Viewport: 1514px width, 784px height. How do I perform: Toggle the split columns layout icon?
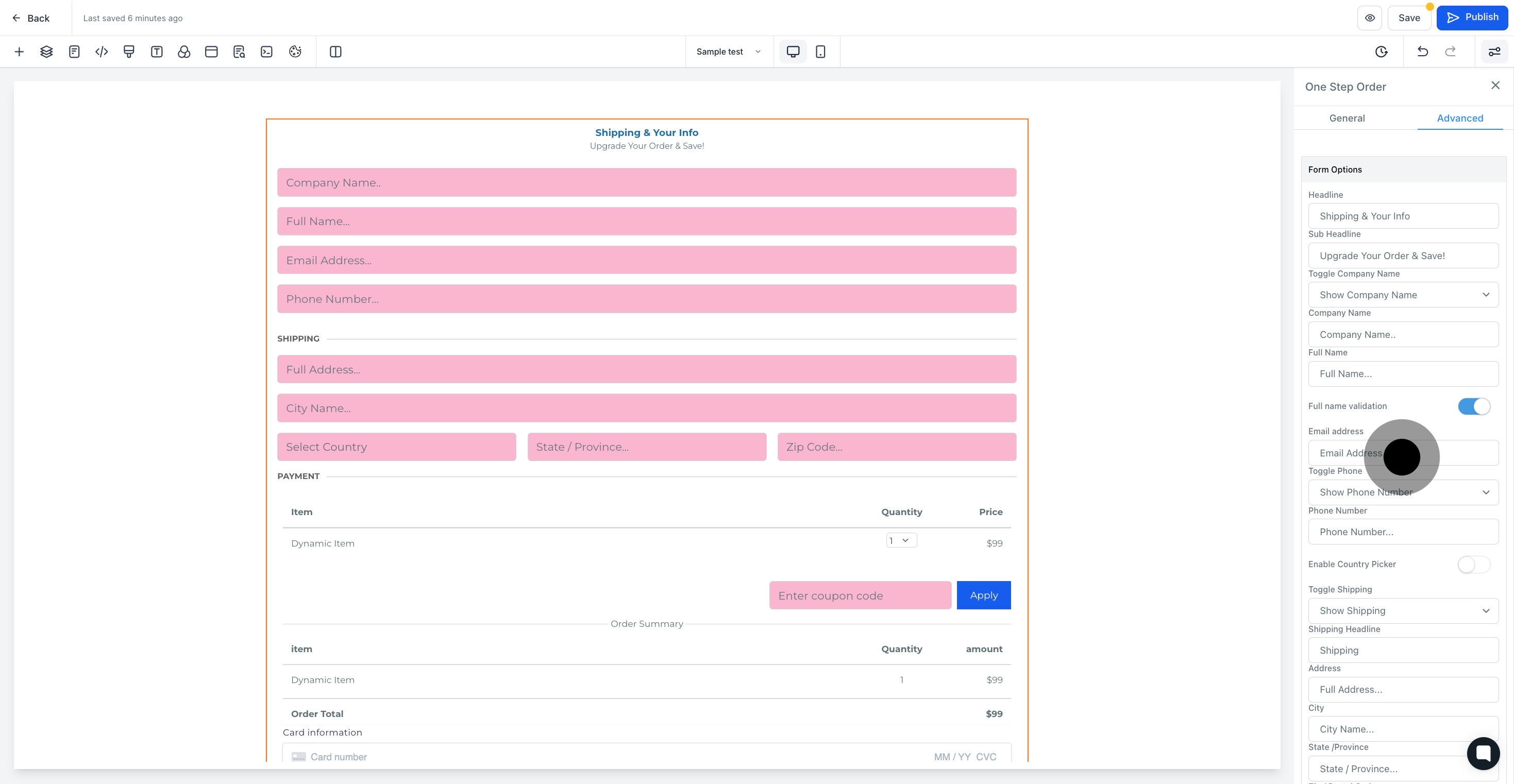click(335, 52)
